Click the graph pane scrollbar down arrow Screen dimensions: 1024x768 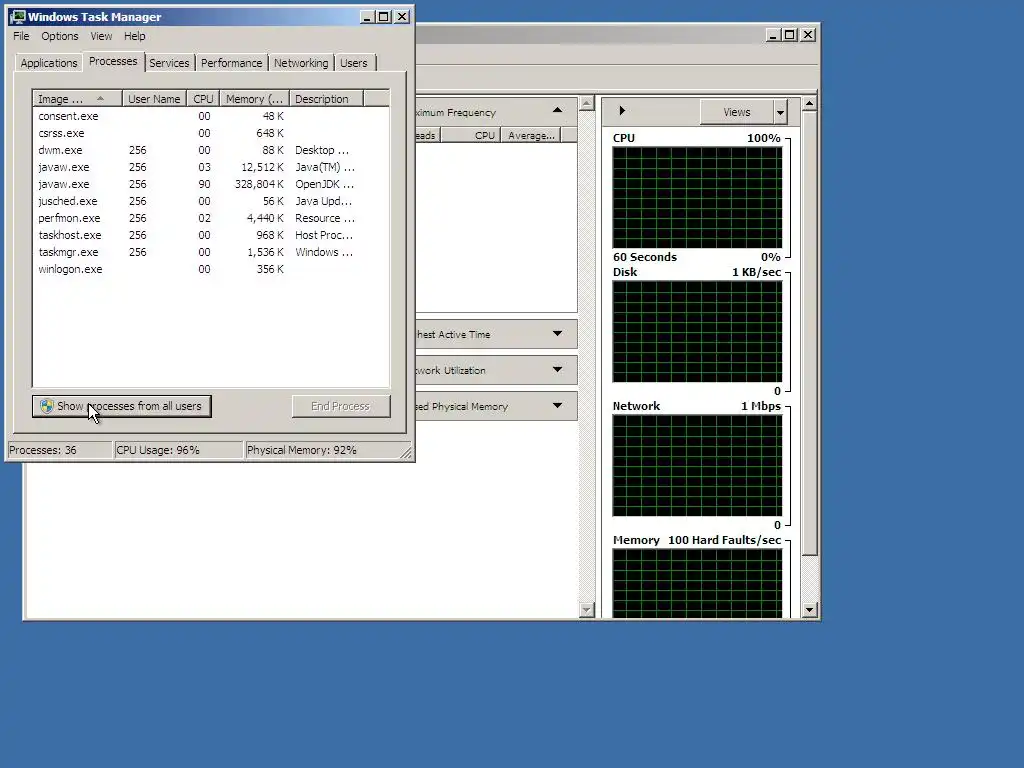(809, 610)
